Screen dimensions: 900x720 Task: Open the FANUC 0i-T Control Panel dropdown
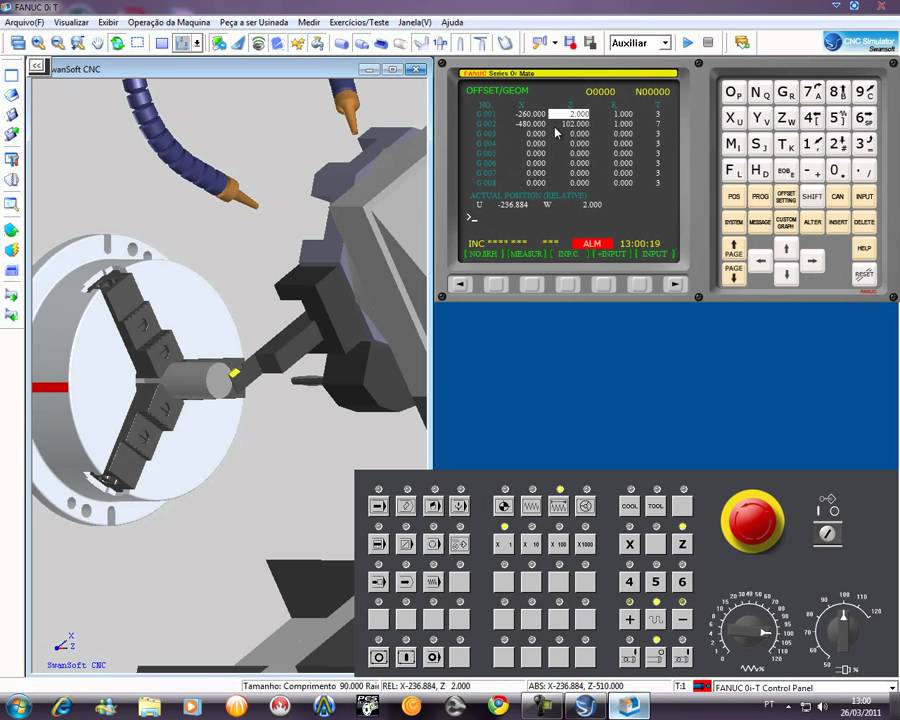coord(892,687)
